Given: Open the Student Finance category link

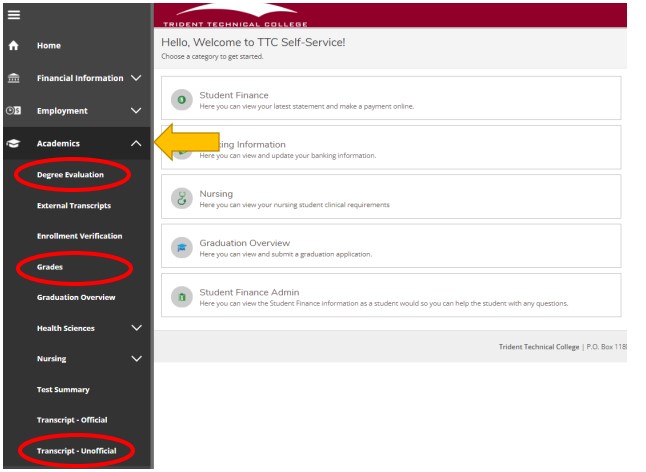Looking at the screenshot, I should click(233, 95).
